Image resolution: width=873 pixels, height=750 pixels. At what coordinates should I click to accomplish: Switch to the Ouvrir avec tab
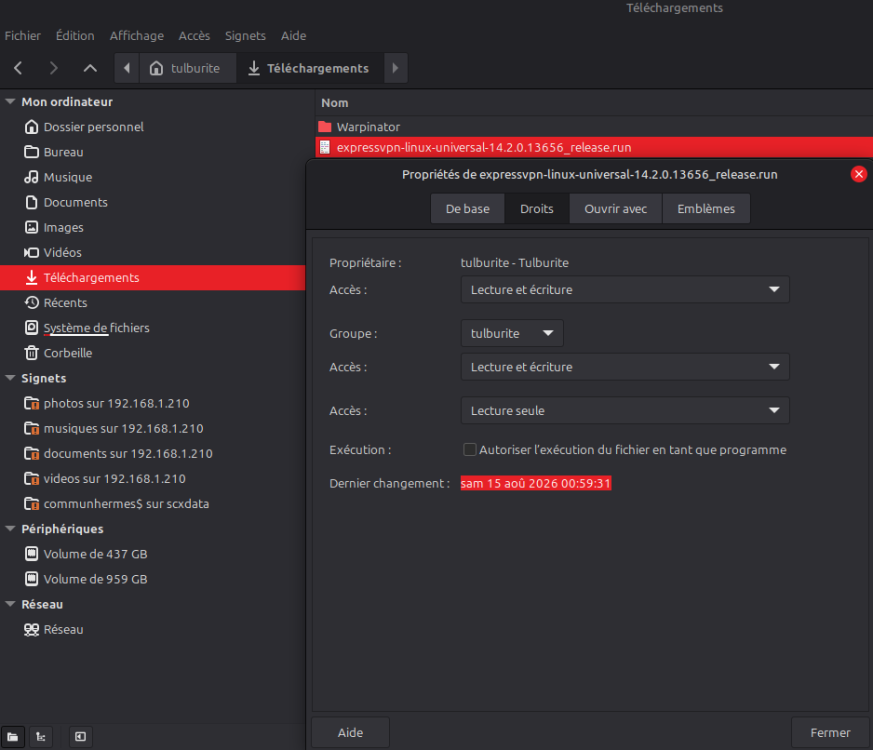(615, 209)
